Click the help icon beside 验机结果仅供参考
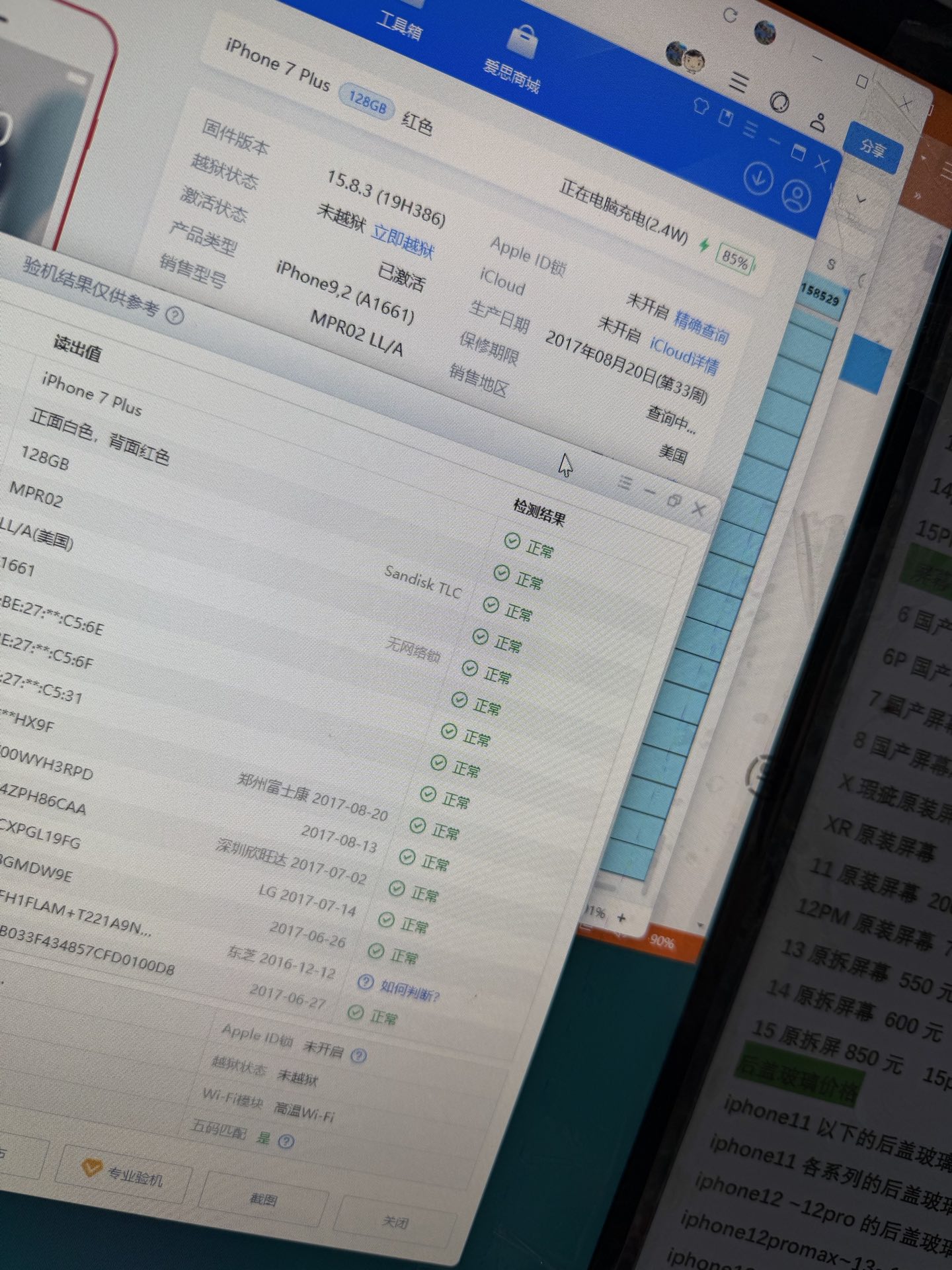 [x=175, y=316]
